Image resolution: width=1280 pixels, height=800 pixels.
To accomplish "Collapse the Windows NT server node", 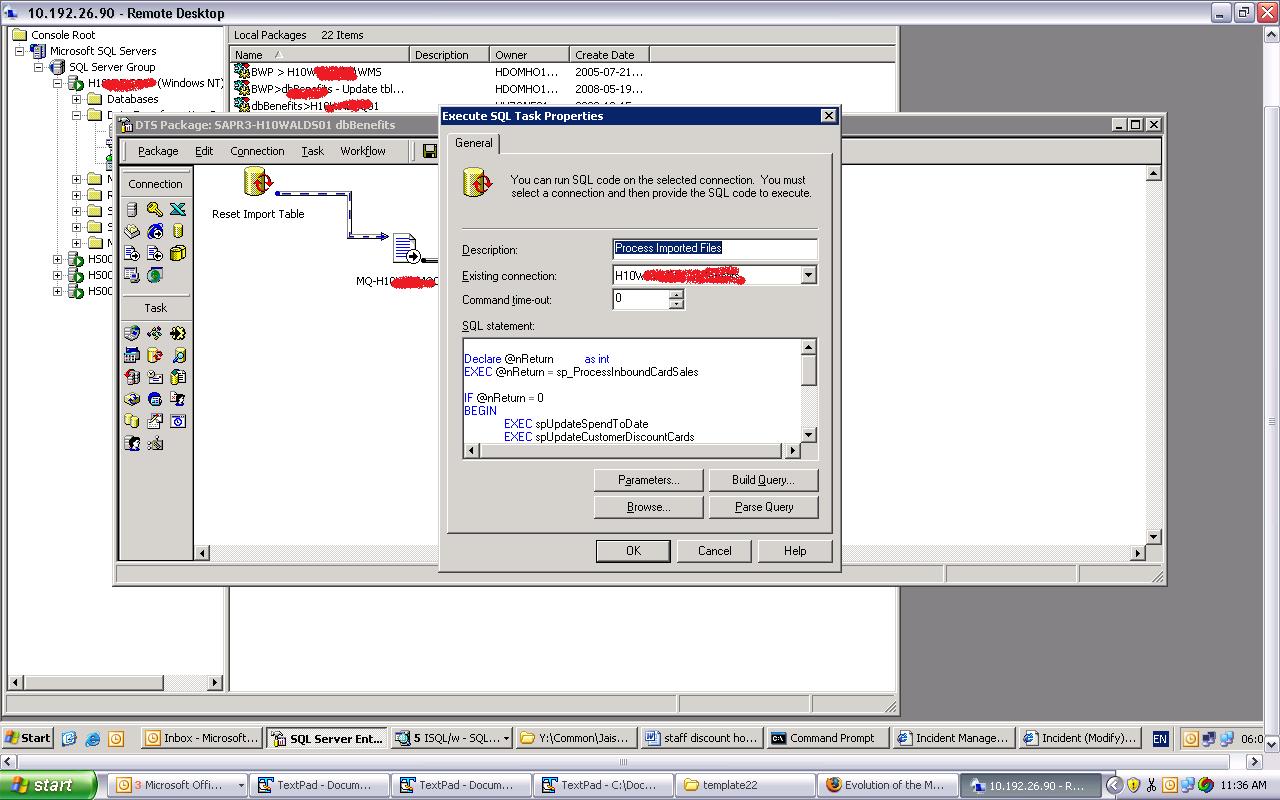I will pyautogui.click(x=58, y=83).
